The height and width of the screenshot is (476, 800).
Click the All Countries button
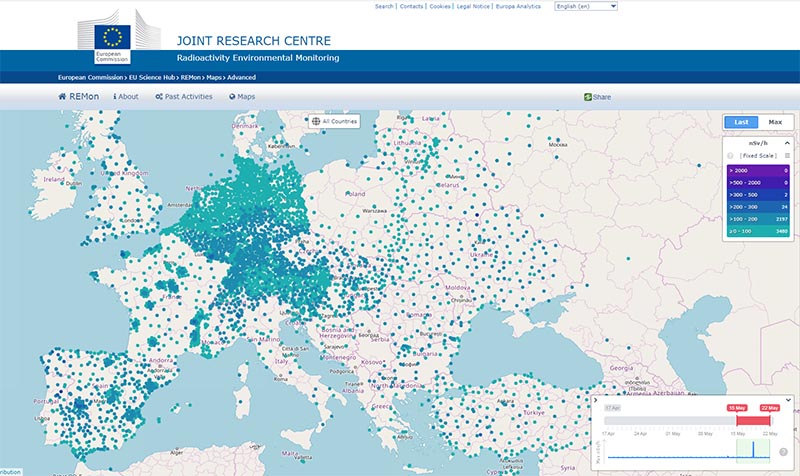[334, 121]
